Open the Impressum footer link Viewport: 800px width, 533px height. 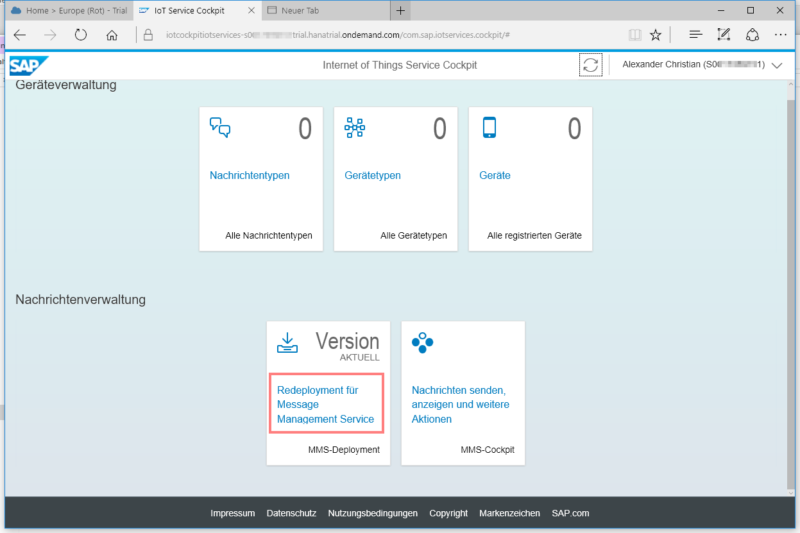[x=233, y=513]
